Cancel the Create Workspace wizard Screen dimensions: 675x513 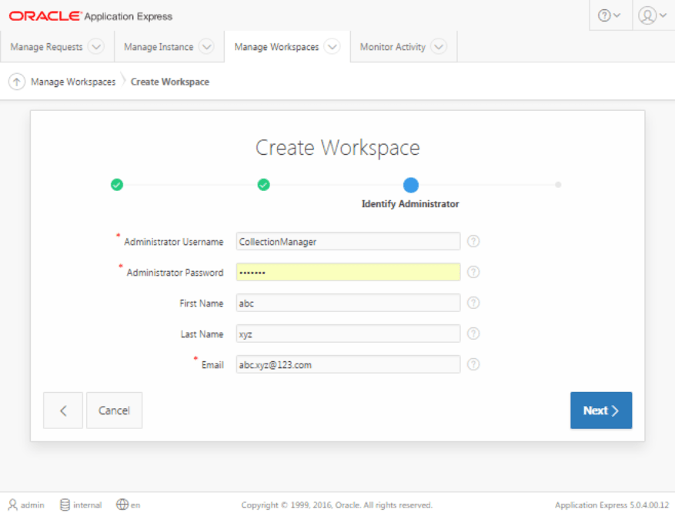[x=114, y=410]
